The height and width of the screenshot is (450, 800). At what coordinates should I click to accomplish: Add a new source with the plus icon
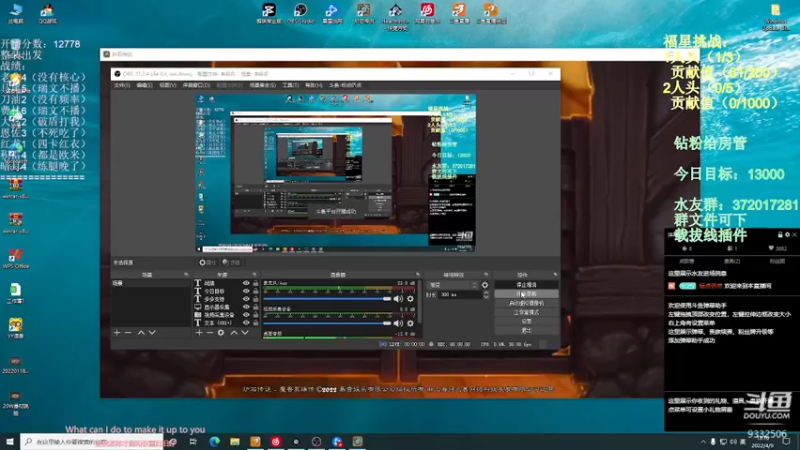199,333
